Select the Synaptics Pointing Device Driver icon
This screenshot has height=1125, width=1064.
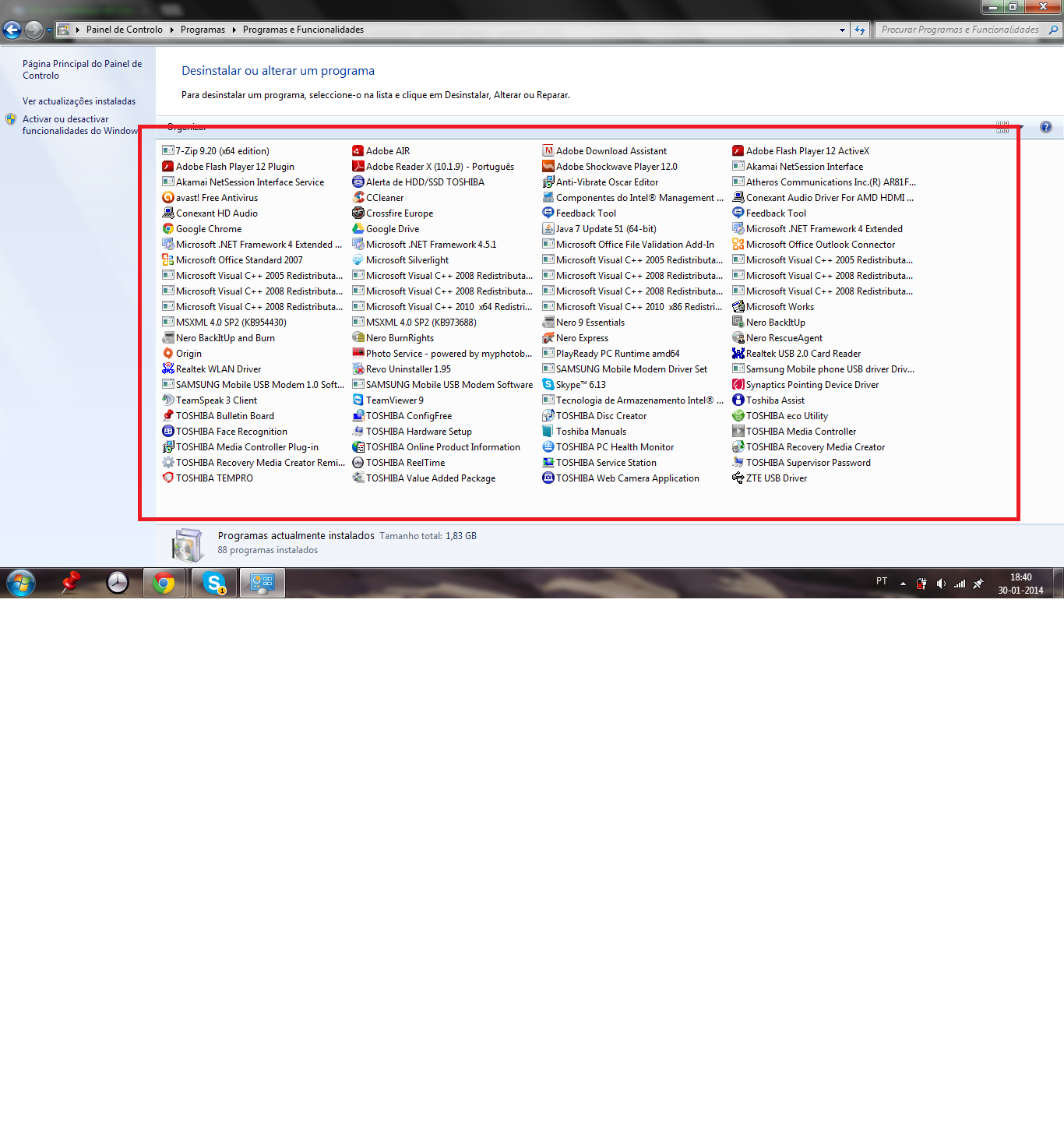tap(738, 384)
